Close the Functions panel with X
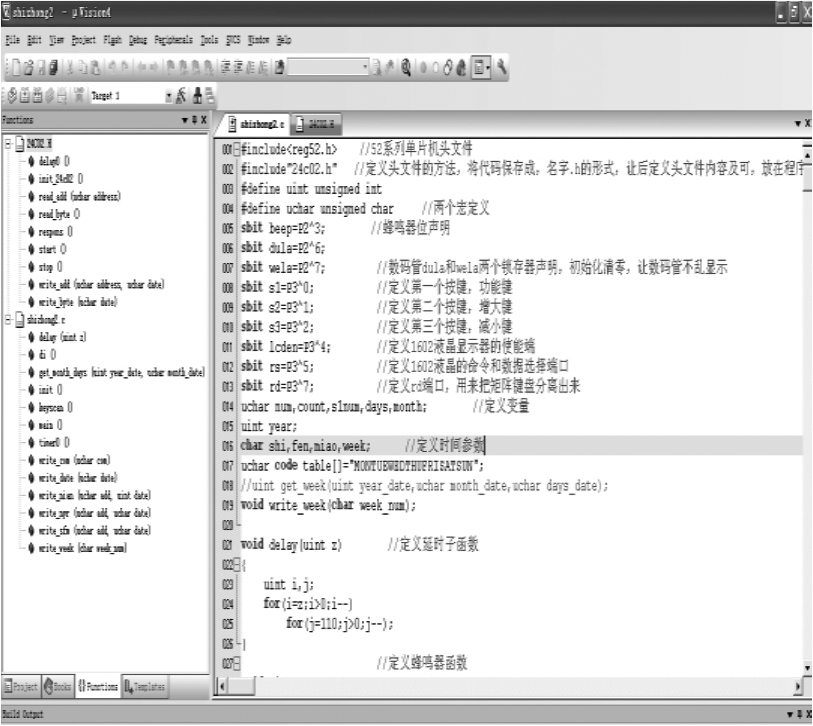This screenshot has width=813, height=726. pyautogui.click(x=204, y=120)
